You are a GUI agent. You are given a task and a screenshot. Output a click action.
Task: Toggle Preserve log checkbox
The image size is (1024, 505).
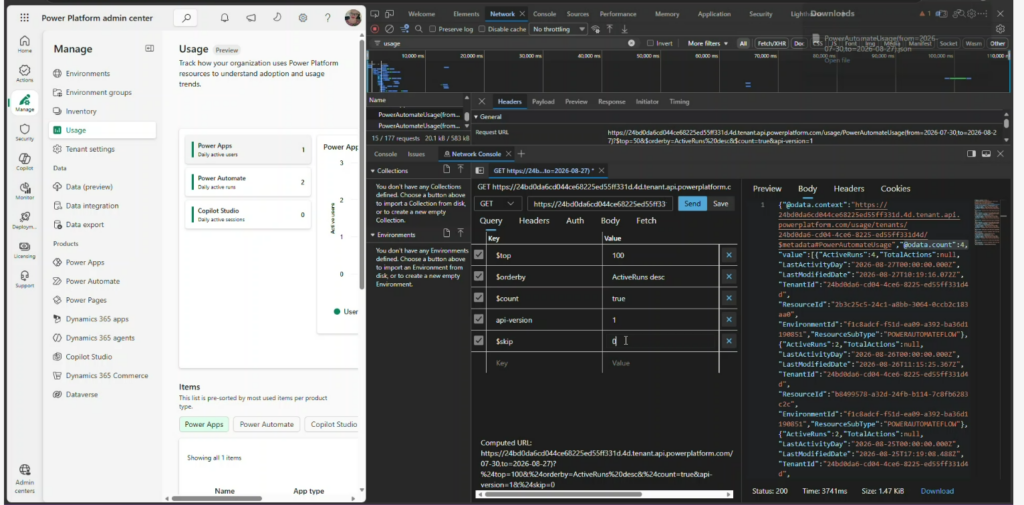pyautogui.click(x=432, y=29)
